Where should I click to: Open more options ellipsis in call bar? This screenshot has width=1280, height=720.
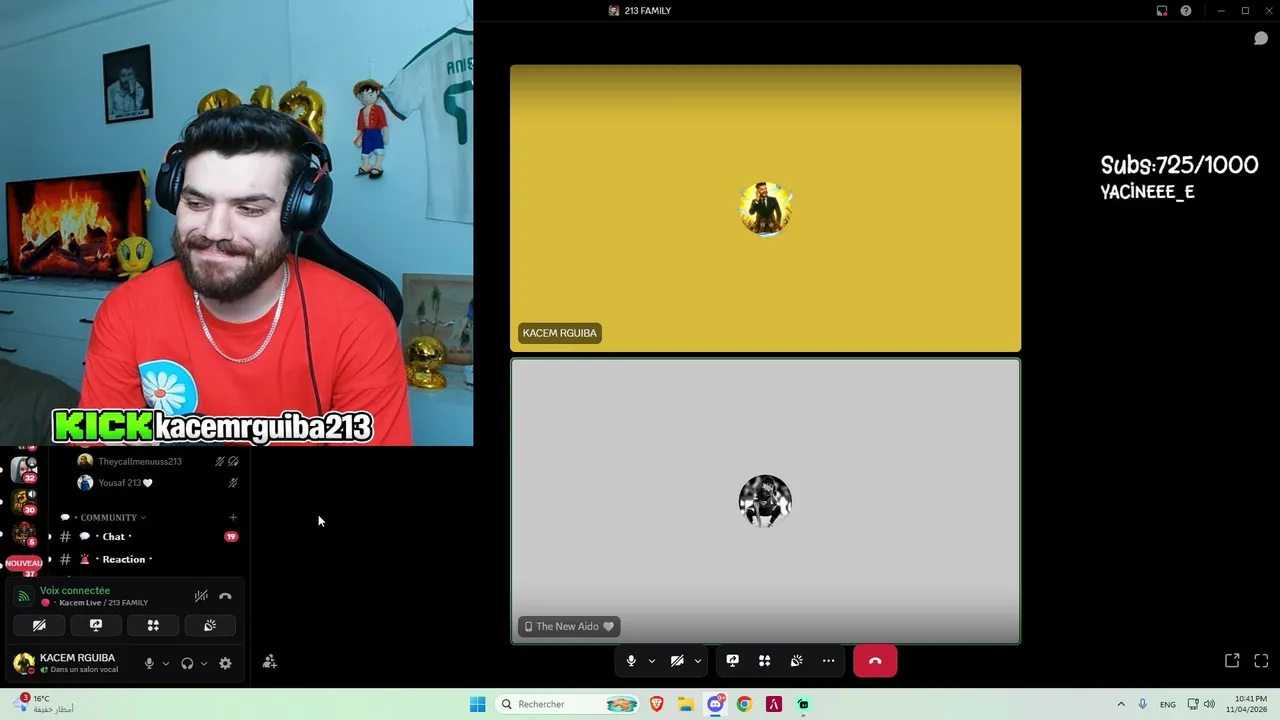[828, 661]
